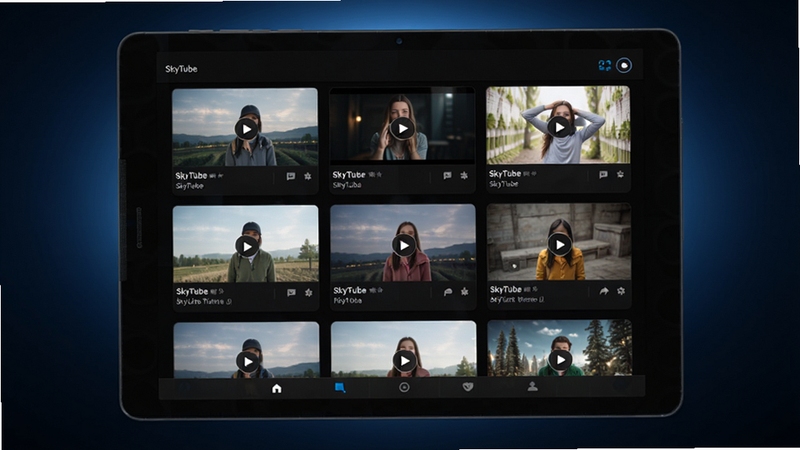Open the cut-off thumbnail of woman in cap
The image size is (800, 450).
click(x=246, y=350)
